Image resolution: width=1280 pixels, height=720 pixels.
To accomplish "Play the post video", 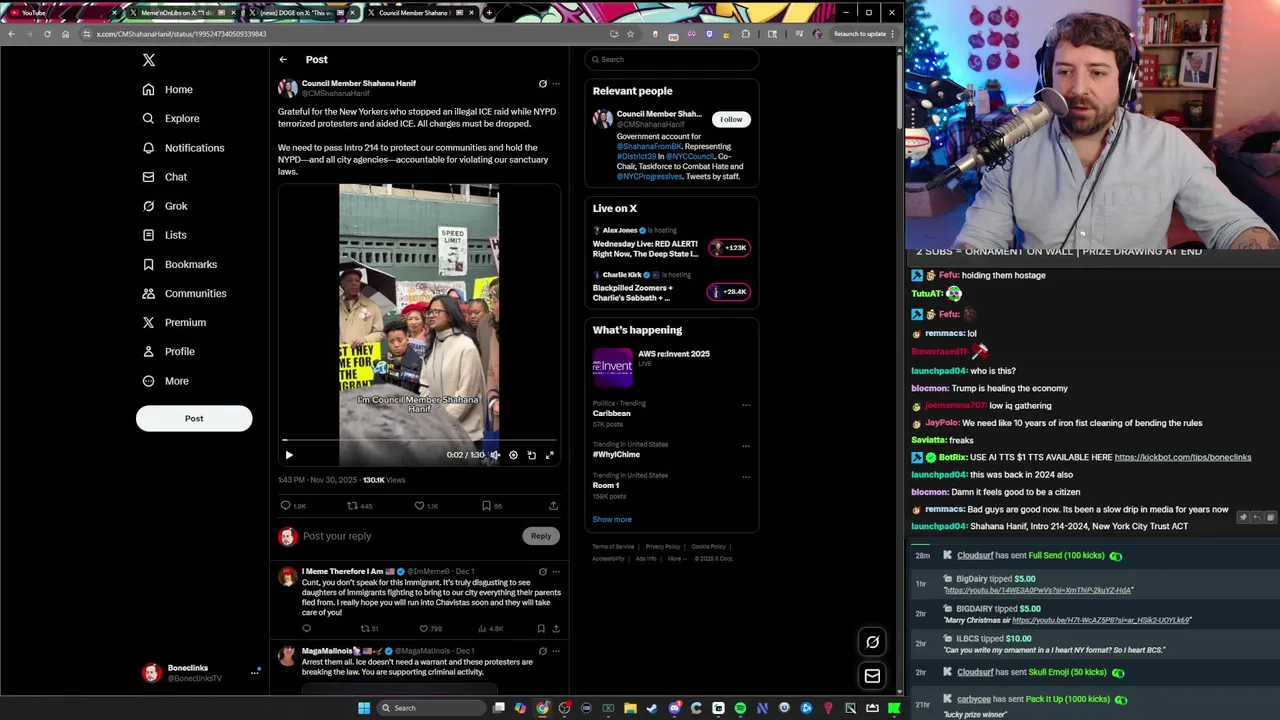I will (289, 455).
